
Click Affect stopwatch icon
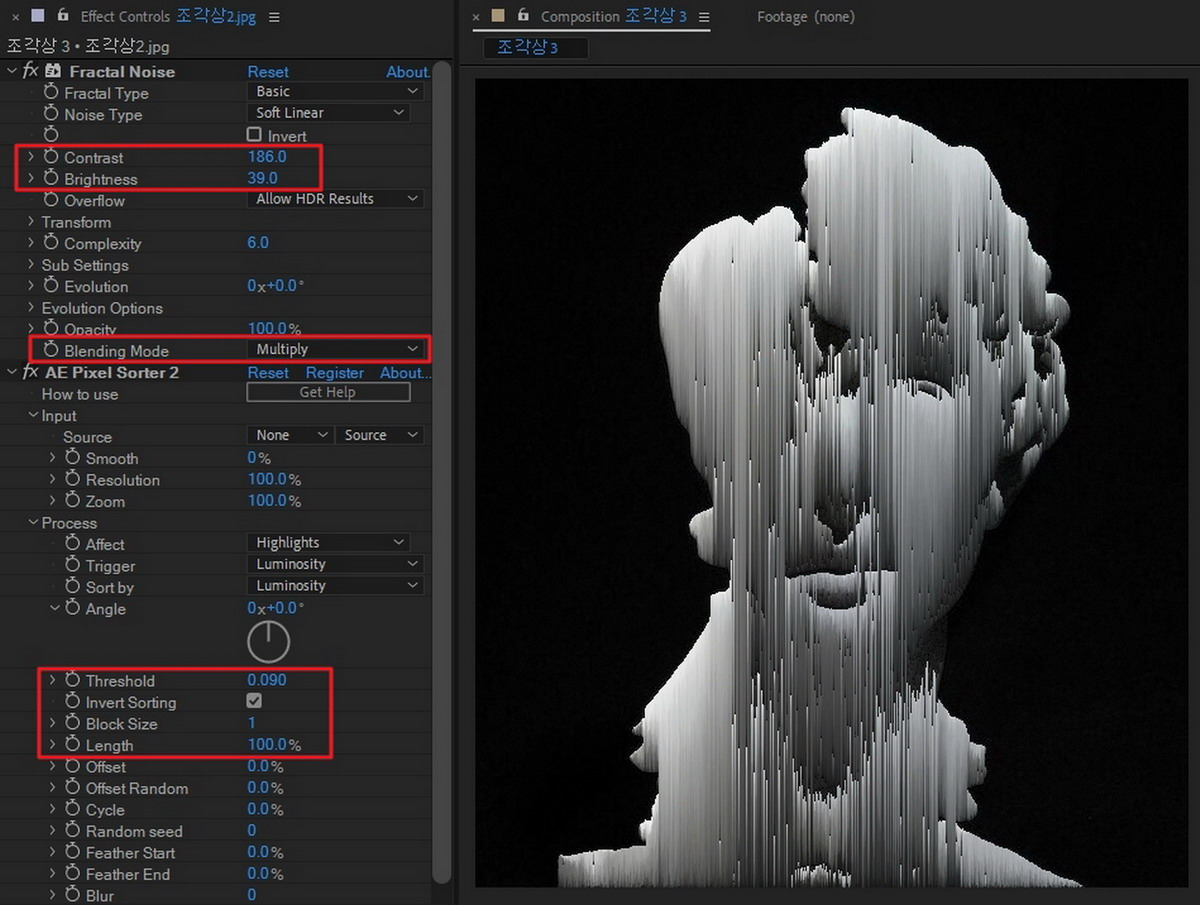click(x=72, y=544)
